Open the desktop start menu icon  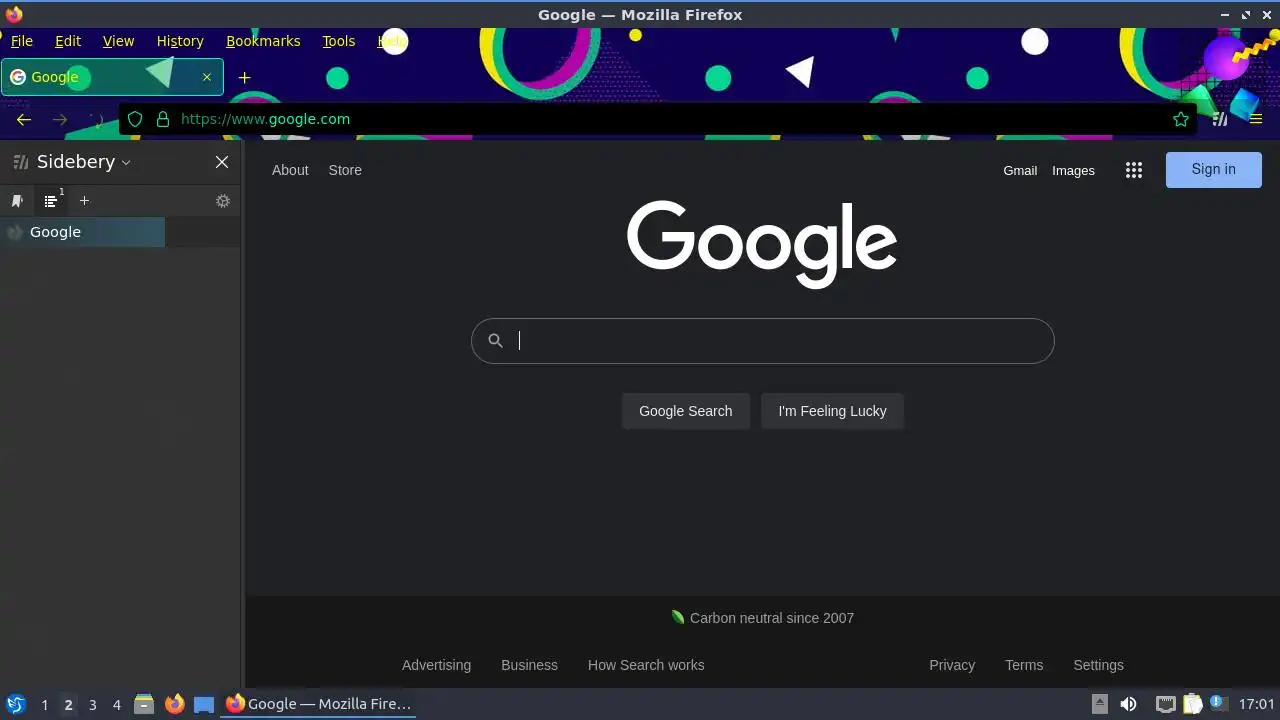pos(15,704)
